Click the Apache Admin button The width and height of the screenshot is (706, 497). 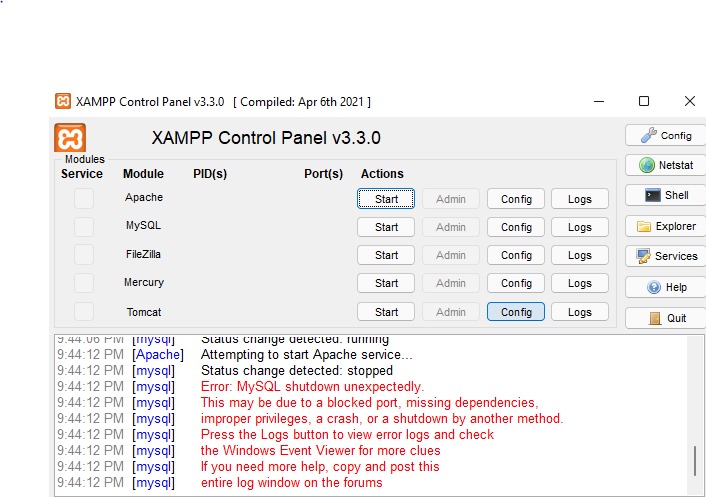pyautogui.click(x=451, y=199)
